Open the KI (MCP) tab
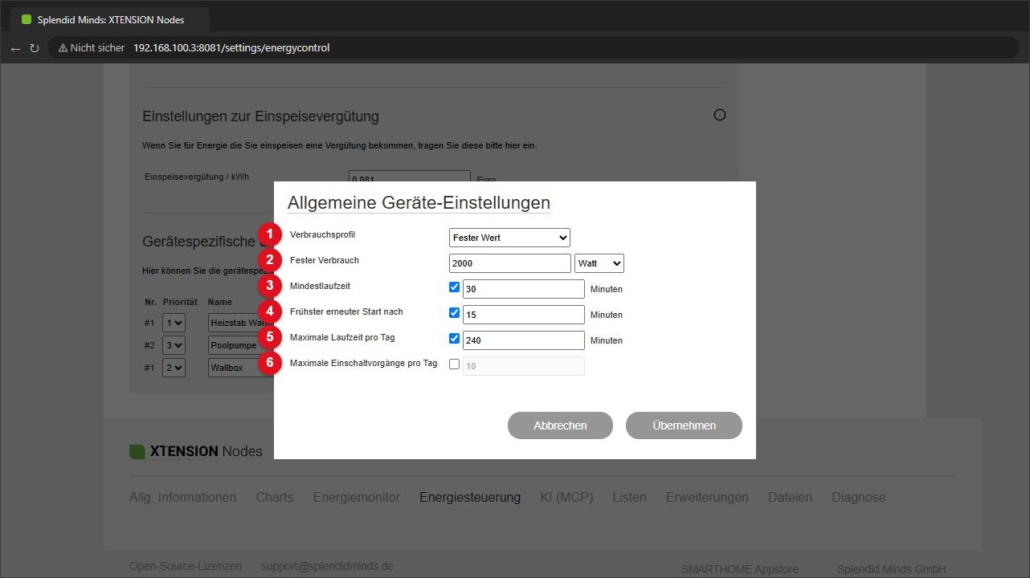 tap(566, 497)
